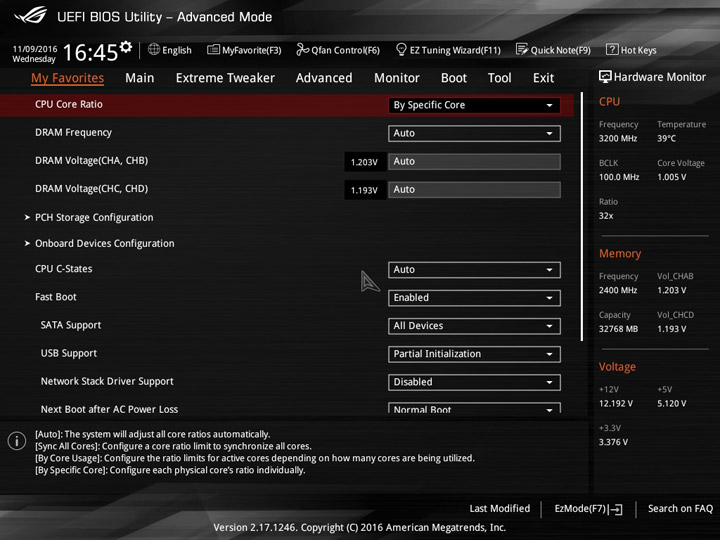Open the My Favorites tab
Screen dimensions: 720x540
[x=68, y=78]
